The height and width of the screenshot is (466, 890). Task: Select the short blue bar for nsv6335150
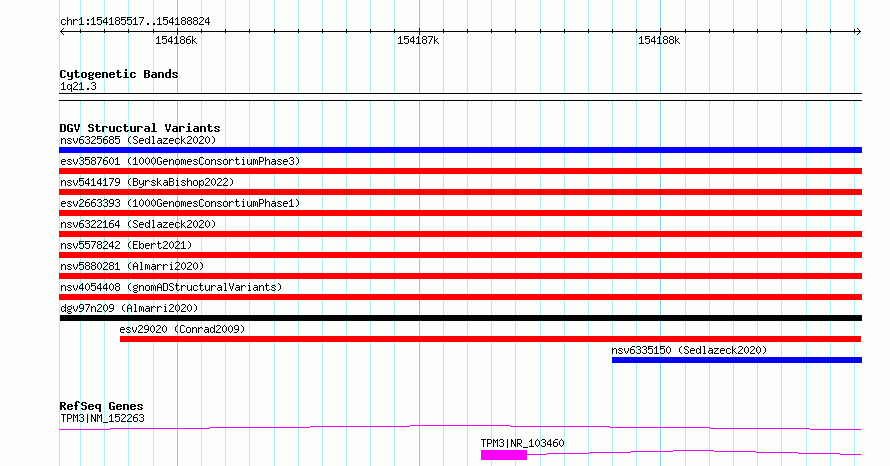tap(737, 360)
